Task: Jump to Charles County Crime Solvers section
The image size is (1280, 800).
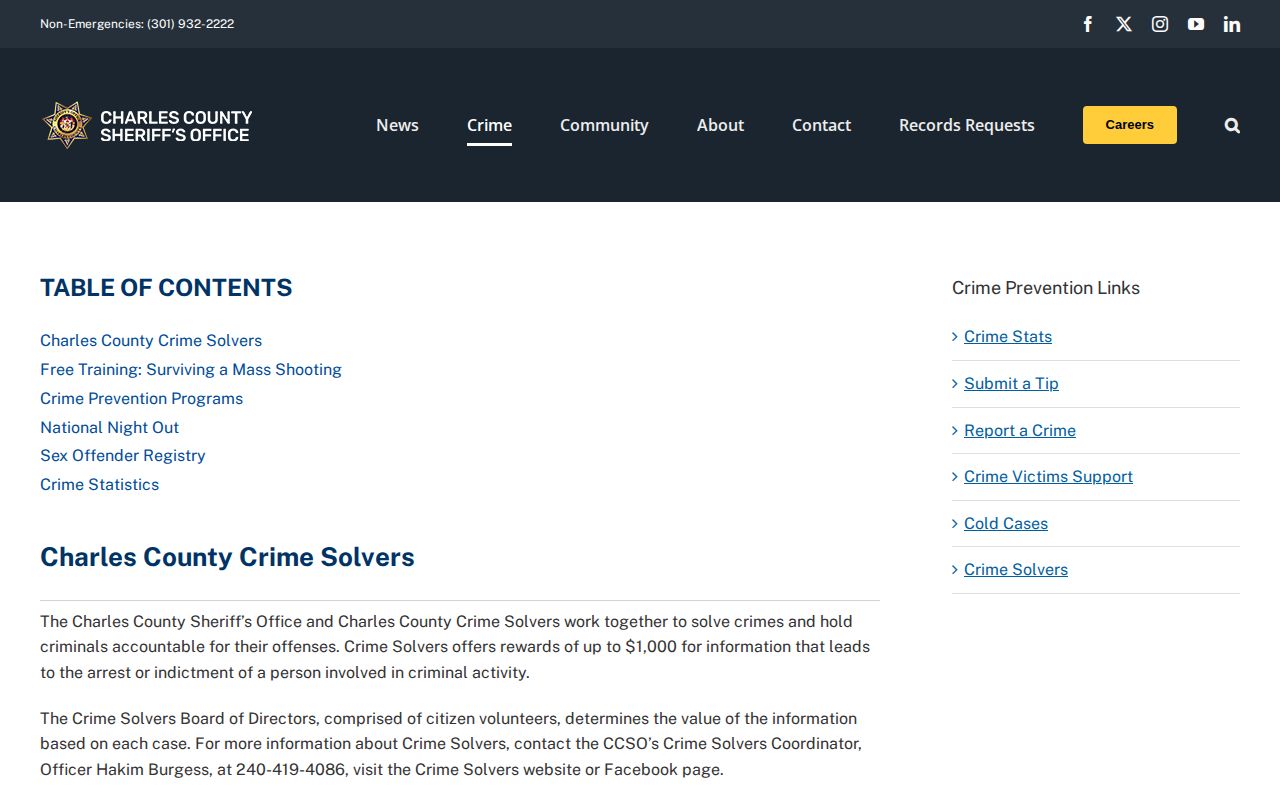Action: click(151, 341)
